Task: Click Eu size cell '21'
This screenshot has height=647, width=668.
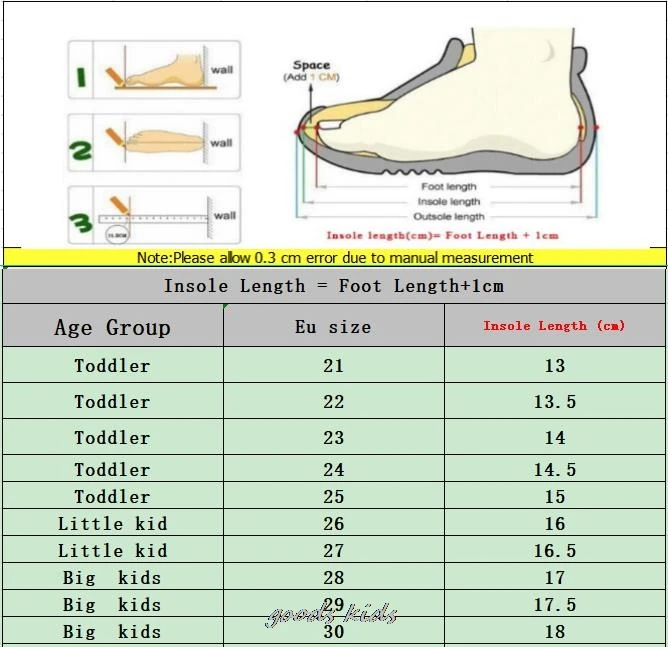Action: coord(334,365)
